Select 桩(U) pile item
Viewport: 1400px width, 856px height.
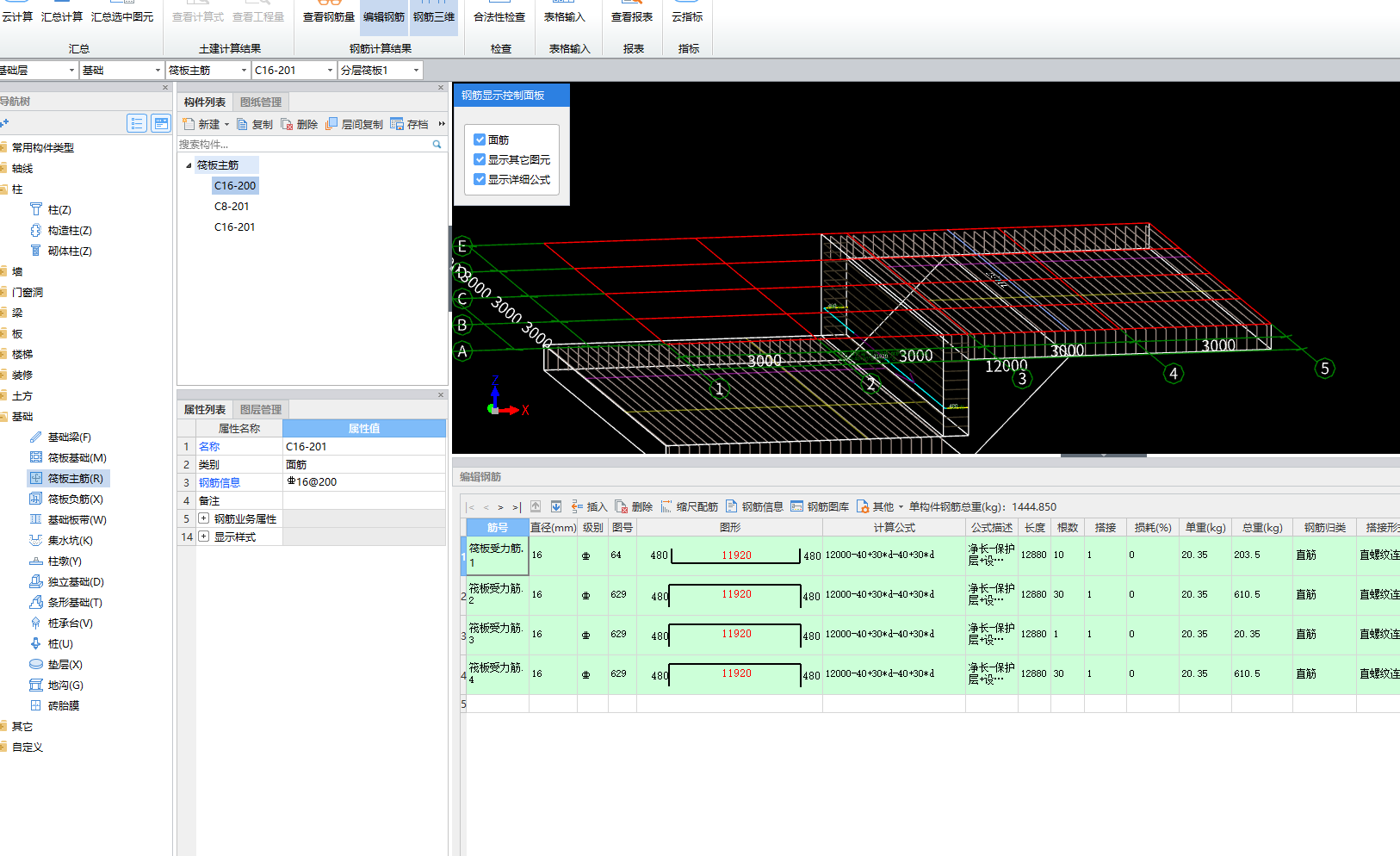point(60,643)
